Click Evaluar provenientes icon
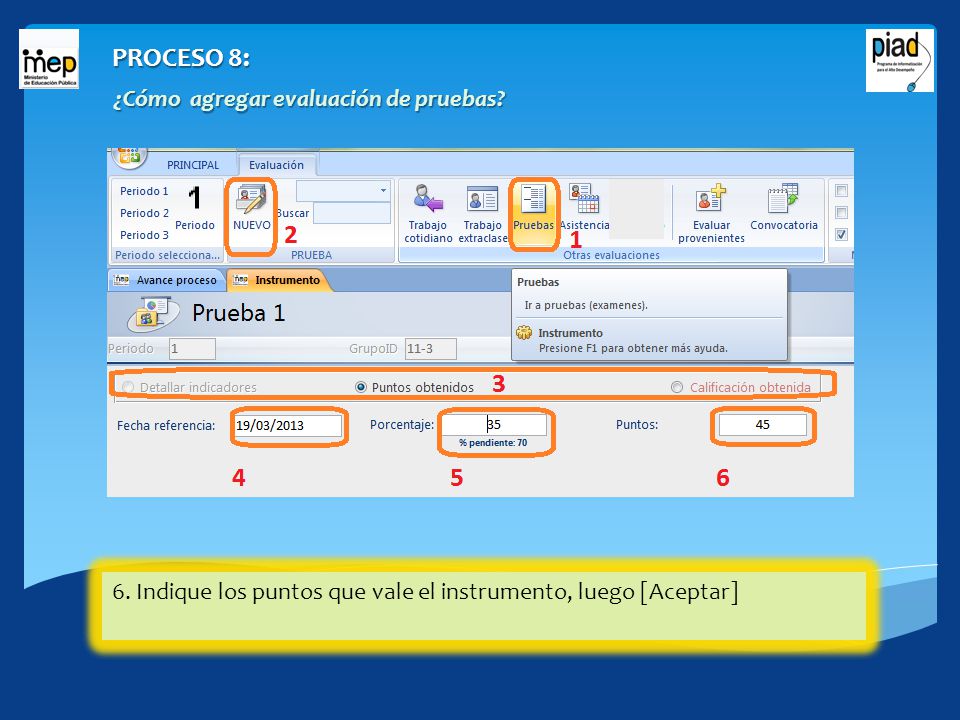The image size is (960, 720). coord(711,198)
